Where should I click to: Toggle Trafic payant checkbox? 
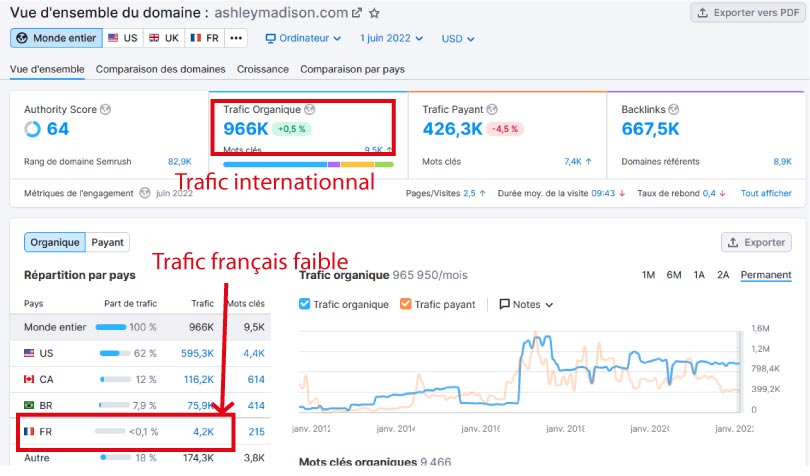click(x=406, y=304)
